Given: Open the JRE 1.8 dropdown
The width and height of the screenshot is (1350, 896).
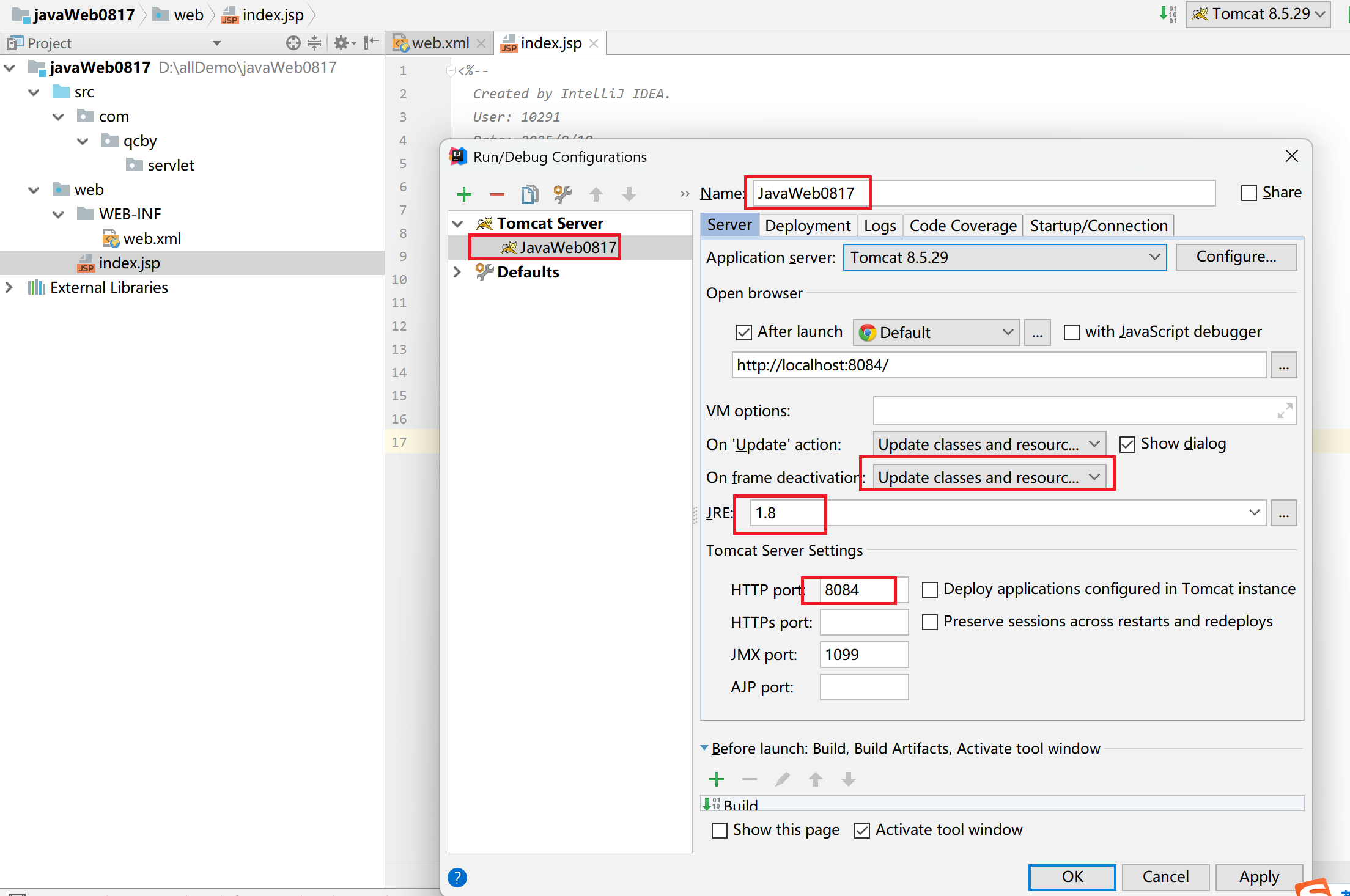Looking at the screenshot, I should [x=1008, y=513].
